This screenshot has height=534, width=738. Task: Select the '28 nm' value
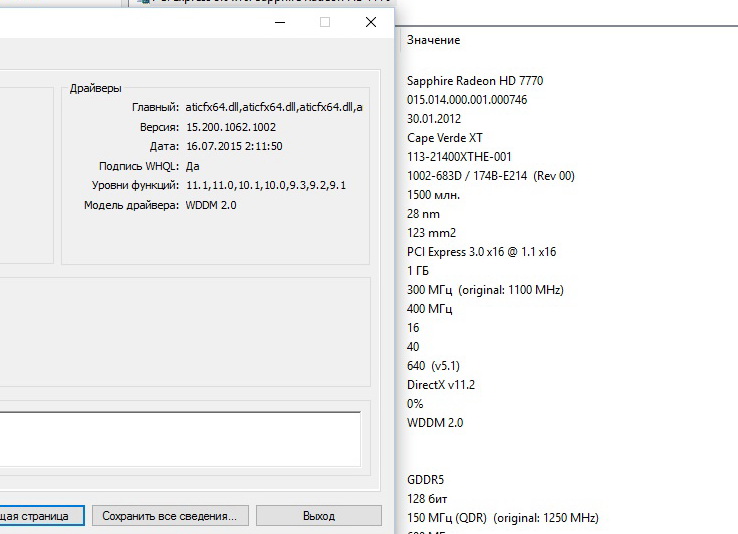coord(423,214)
